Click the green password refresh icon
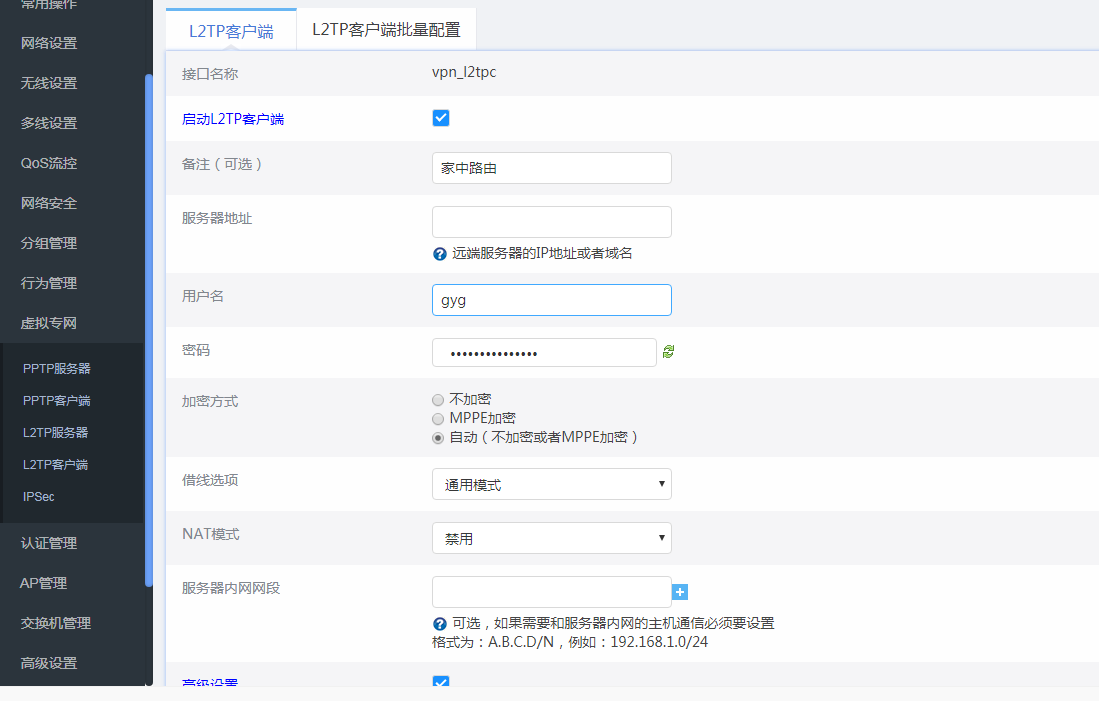Screen dimensions: 1099x701 pyautogui.click(x=668, y=352)
